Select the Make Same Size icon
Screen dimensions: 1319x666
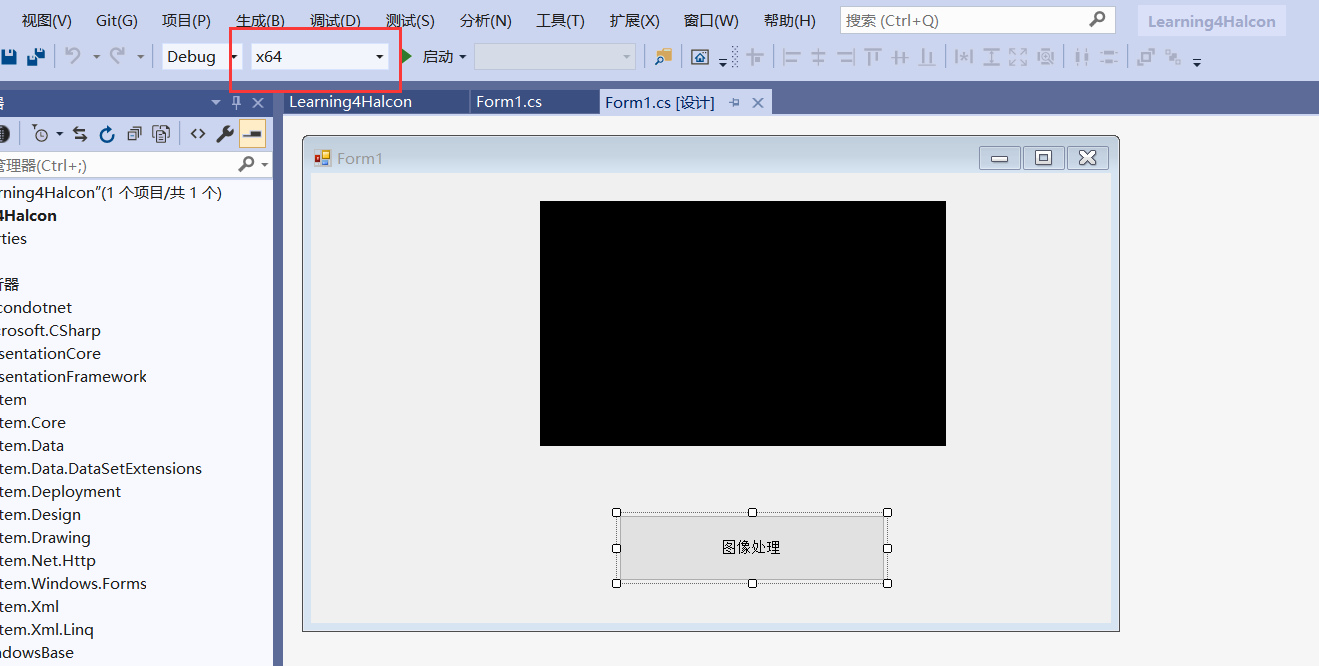[x=1018, y=57]
